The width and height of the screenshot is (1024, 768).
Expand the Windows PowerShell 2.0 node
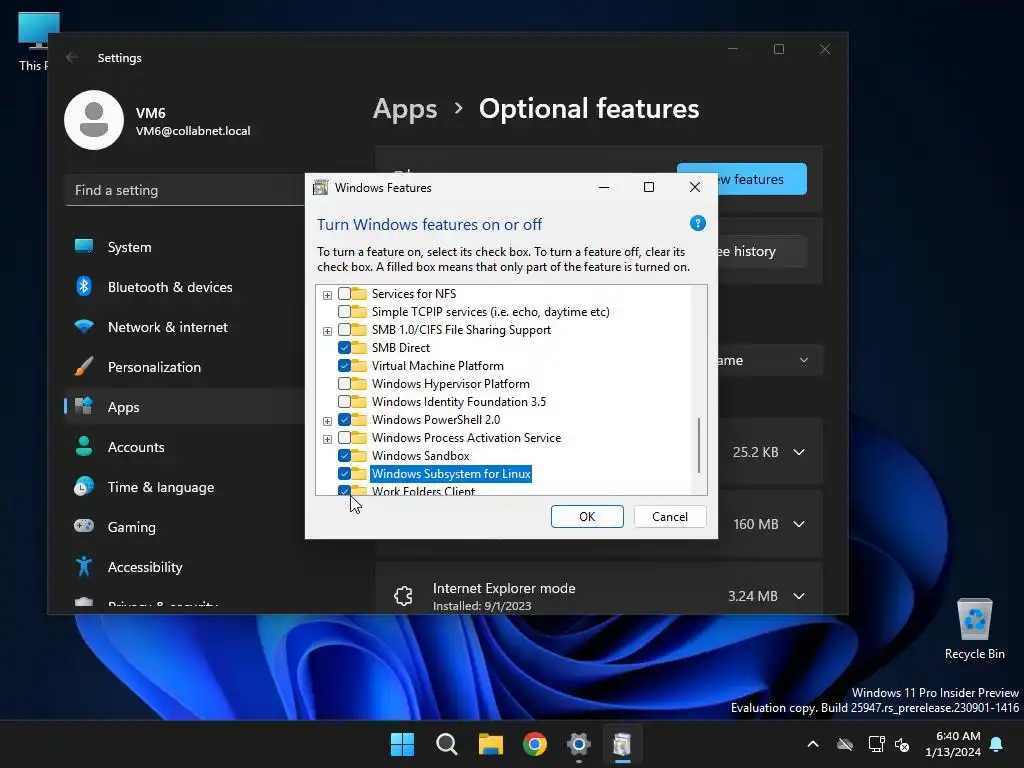327,421
